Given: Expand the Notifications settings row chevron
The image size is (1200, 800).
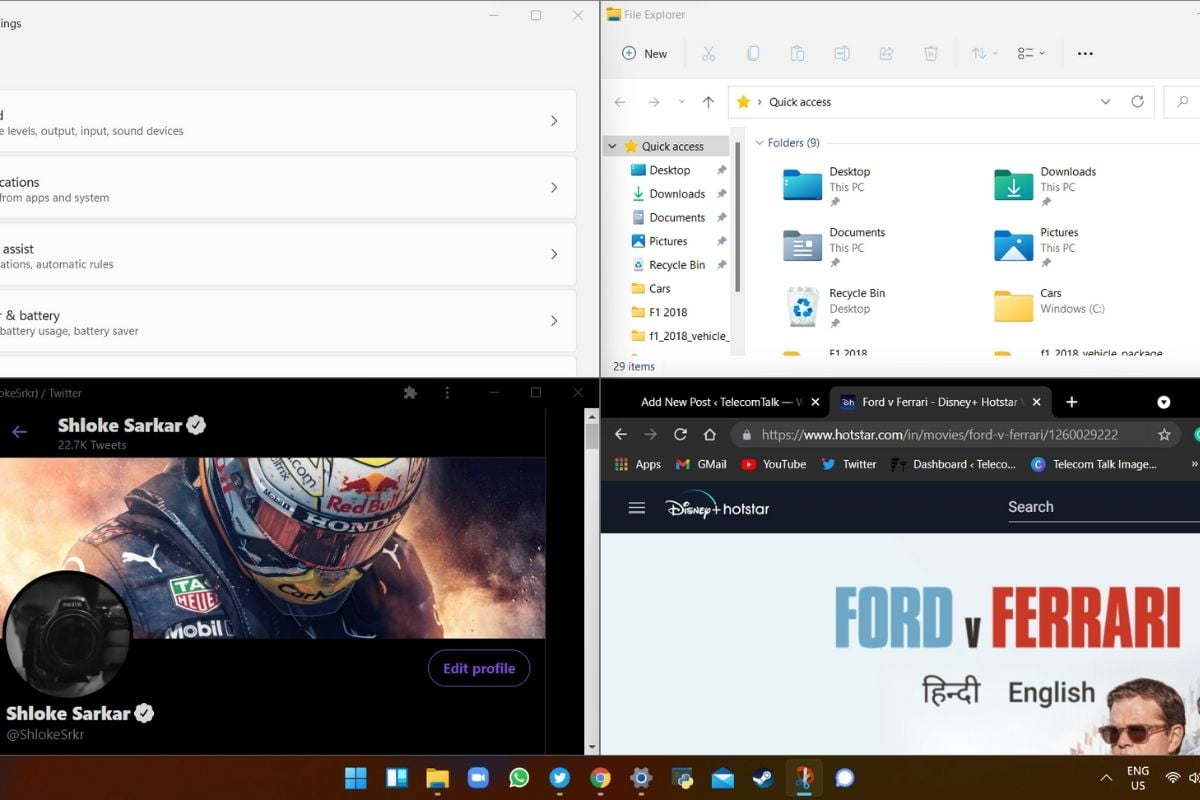Looking at the screenshot, I should click(554, 188).
